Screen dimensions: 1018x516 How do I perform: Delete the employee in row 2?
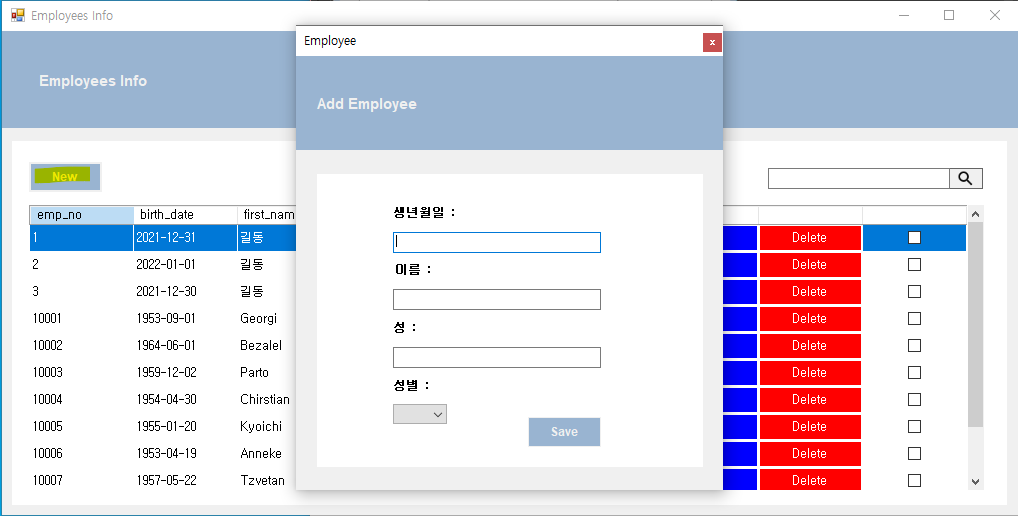pyautogui.click(x=810, y=265)
